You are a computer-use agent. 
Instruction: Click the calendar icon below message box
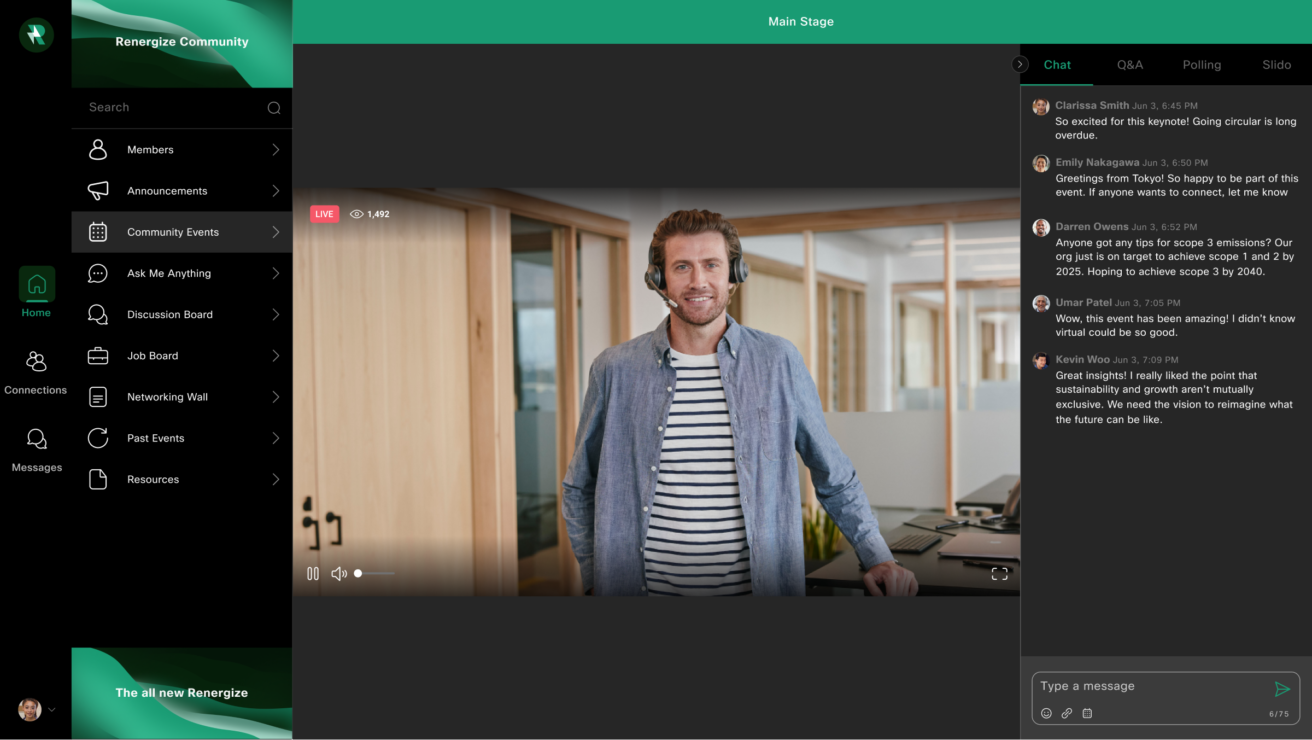[1088, 713]
